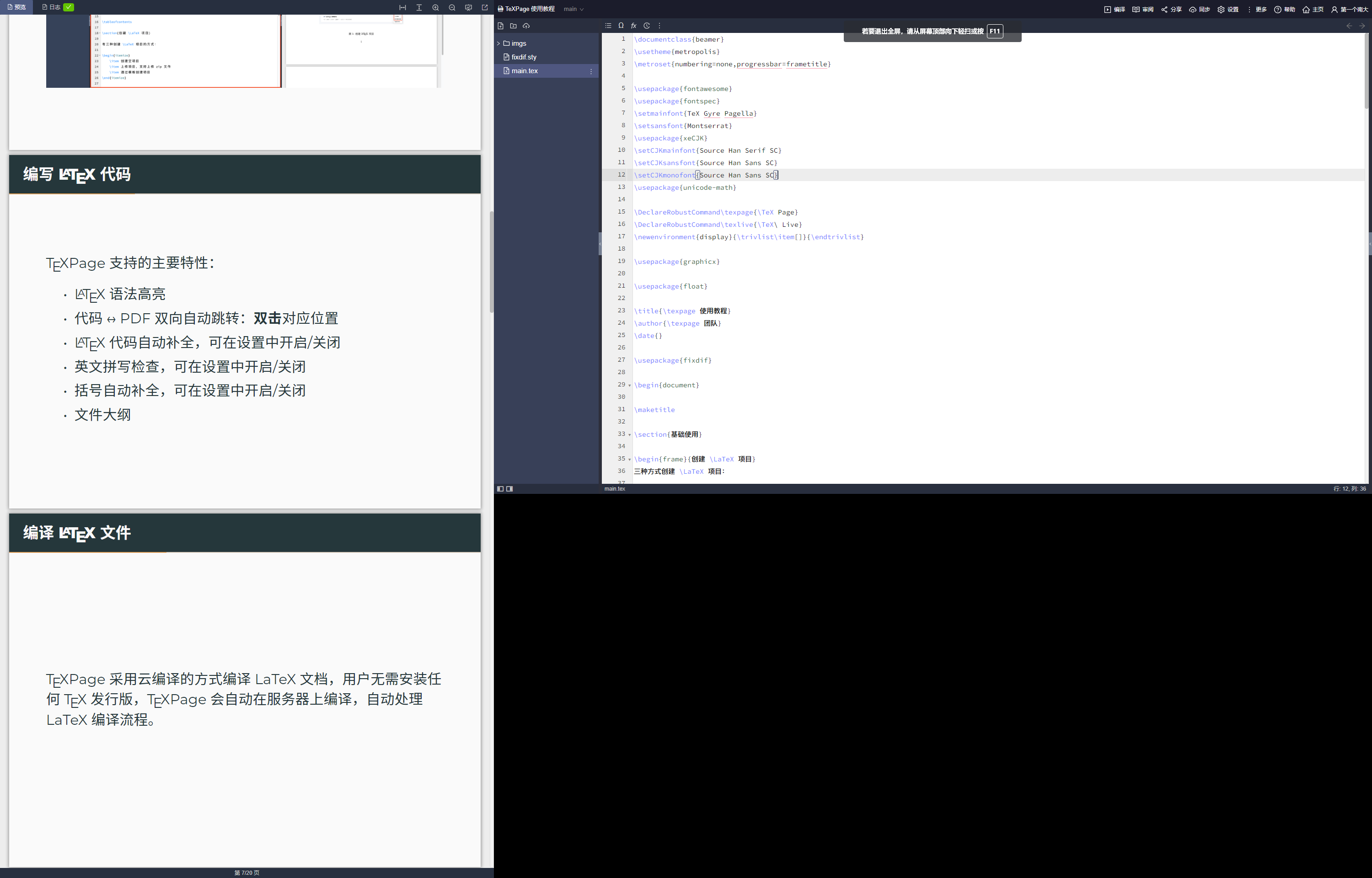
Task: Collapse the editor's left divider handle
Action: click(x=600, y=244)
